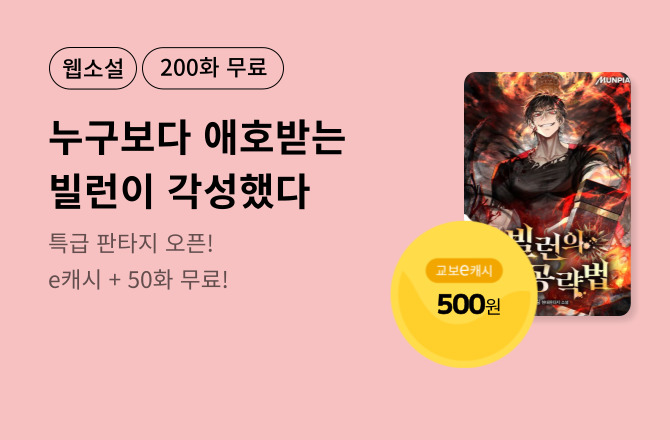
Task: Click the MUNPIA logo on cover
Action: pyautogui.click(x=613, y=80)
